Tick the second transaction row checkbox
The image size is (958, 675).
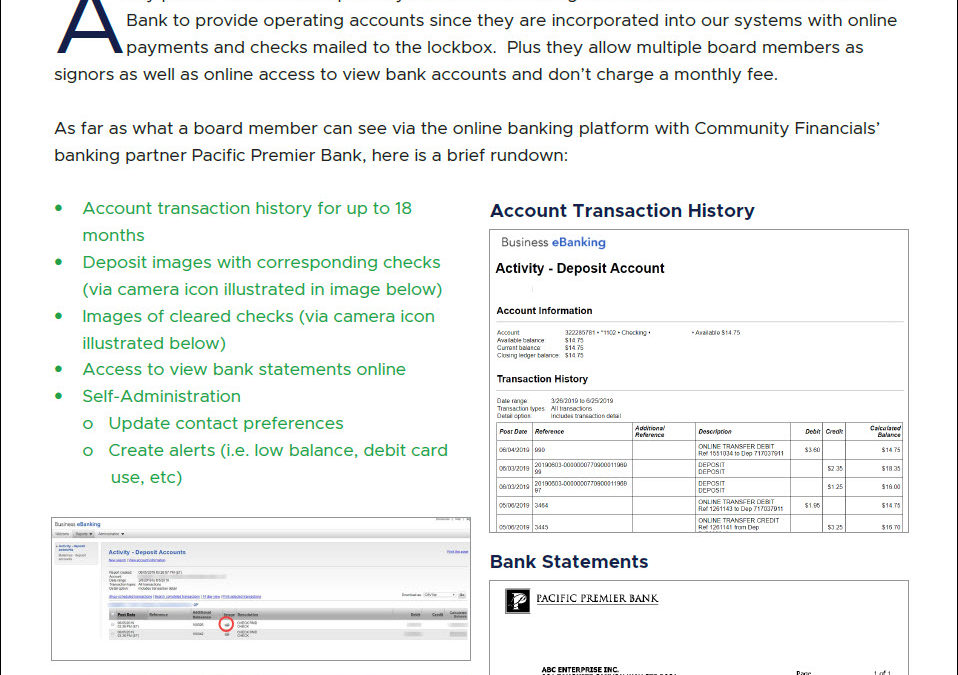tap(112, 633)
